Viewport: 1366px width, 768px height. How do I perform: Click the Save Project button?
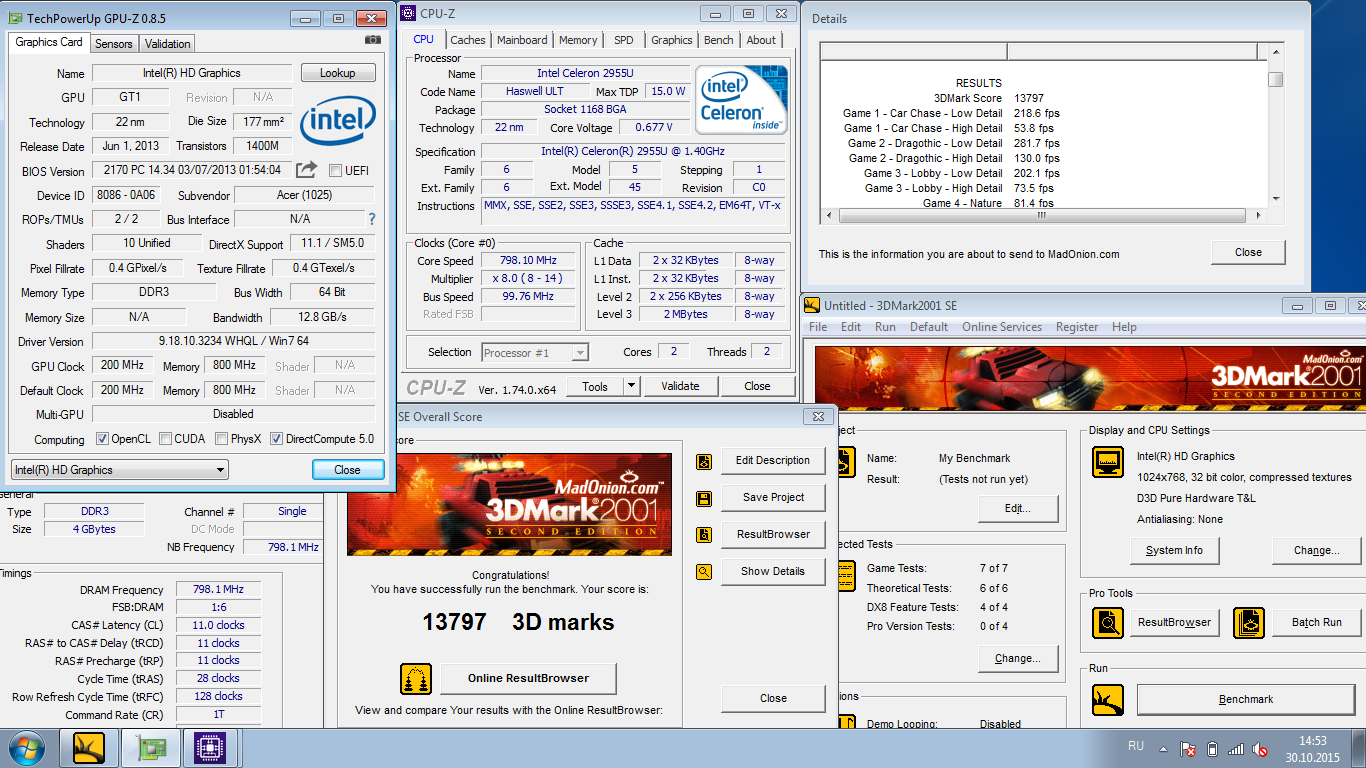click(x=773, y=498)
